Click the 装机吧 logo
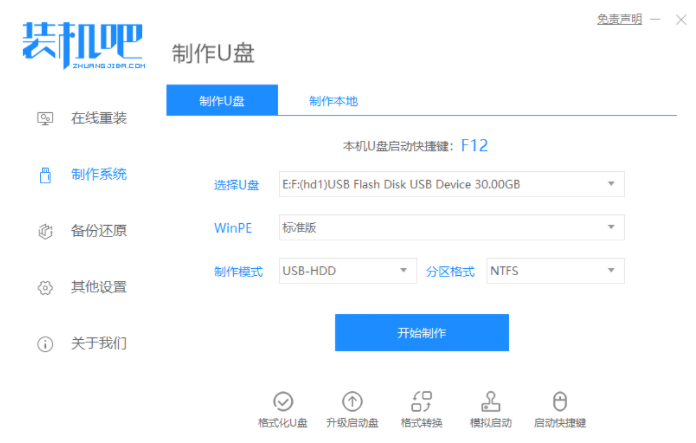Viewport: 696px width, 443px height. [x=84, y=42]
